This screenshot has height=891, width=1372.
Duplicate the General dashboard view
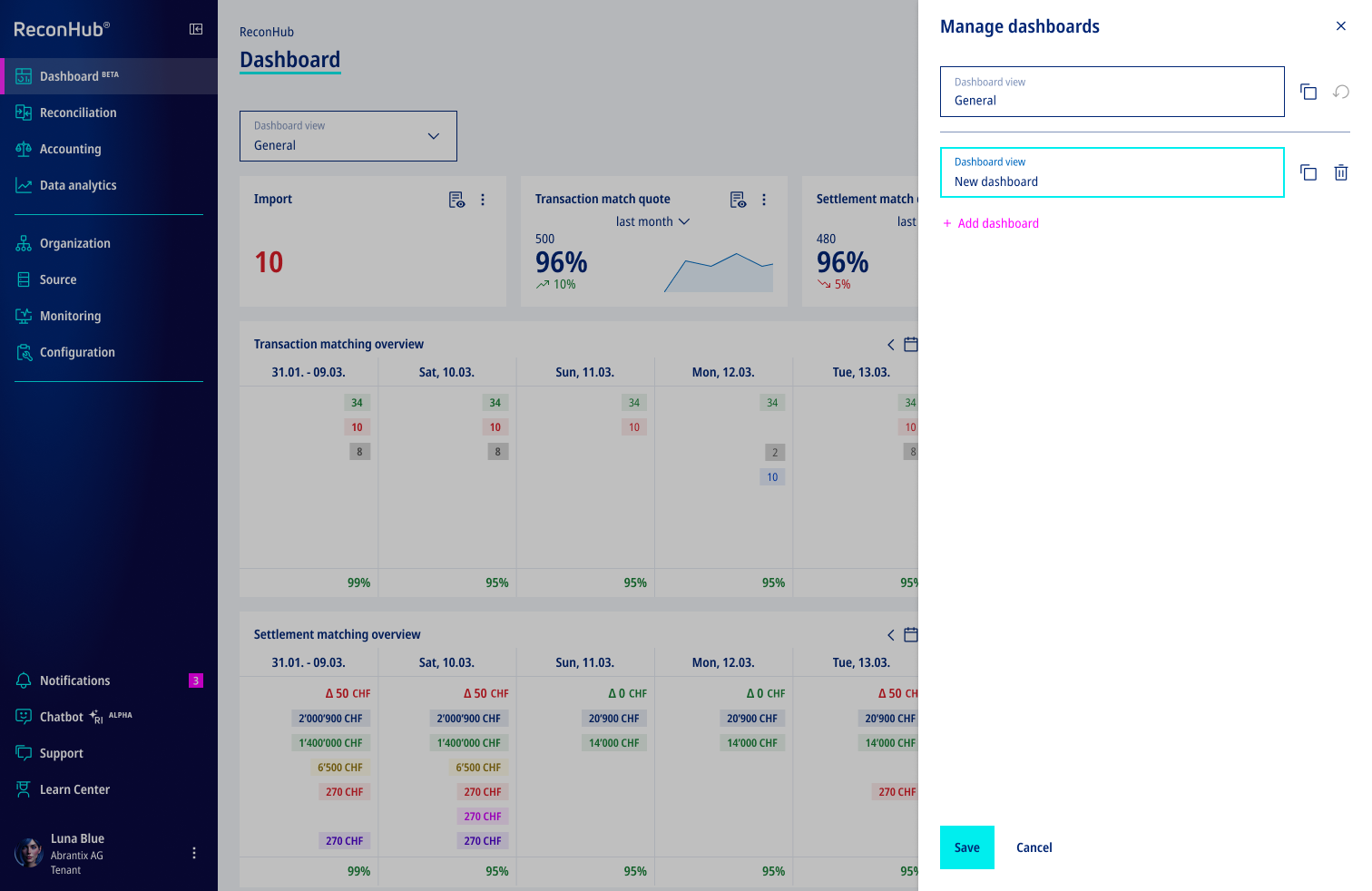[x=1308, y=92]
